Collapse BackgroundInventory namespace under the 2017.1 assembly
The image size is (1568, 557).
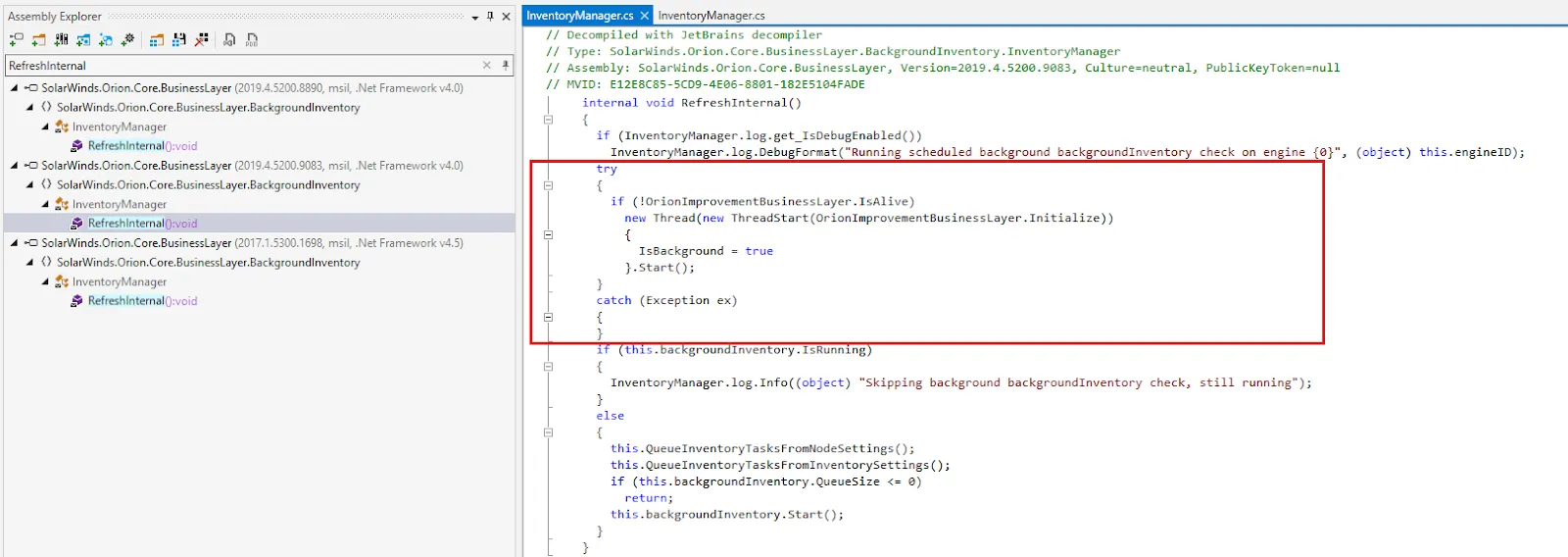(29, 262)
